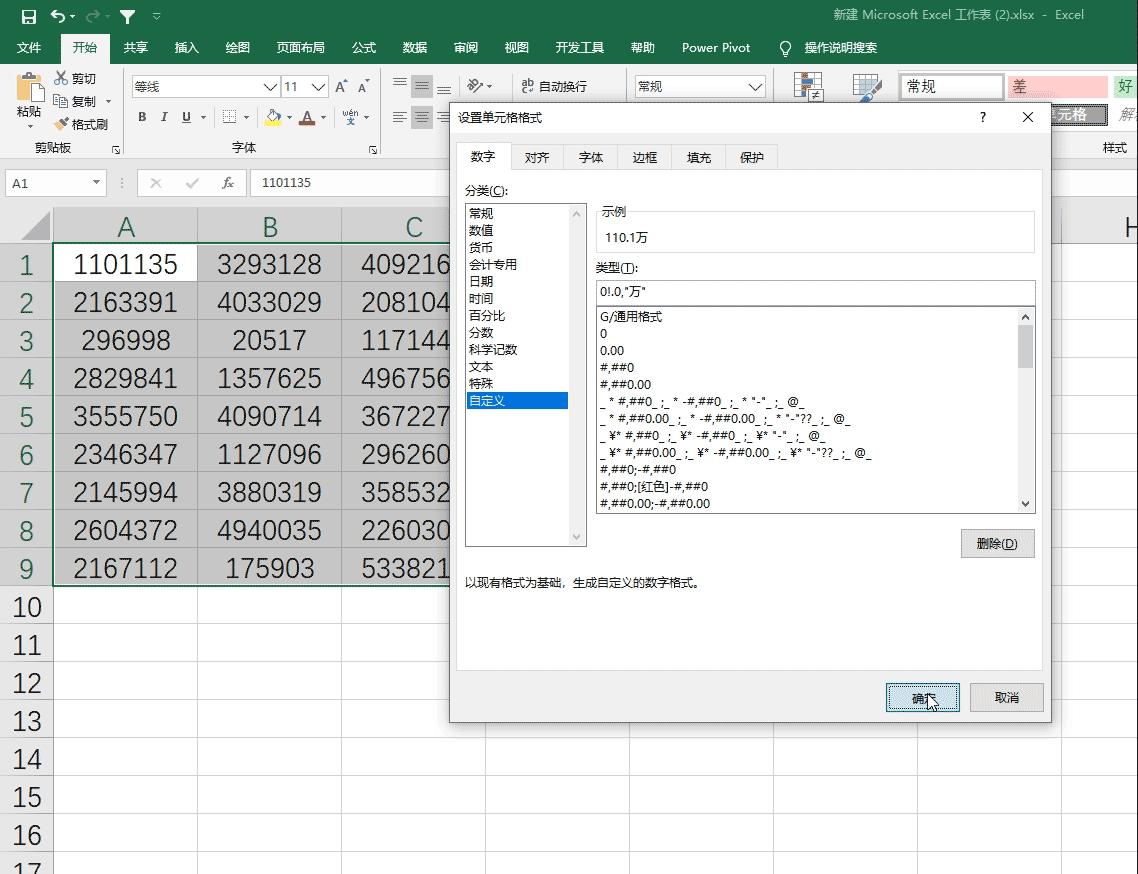Click the Insert Function fx icon

click(x=228, y=183)
